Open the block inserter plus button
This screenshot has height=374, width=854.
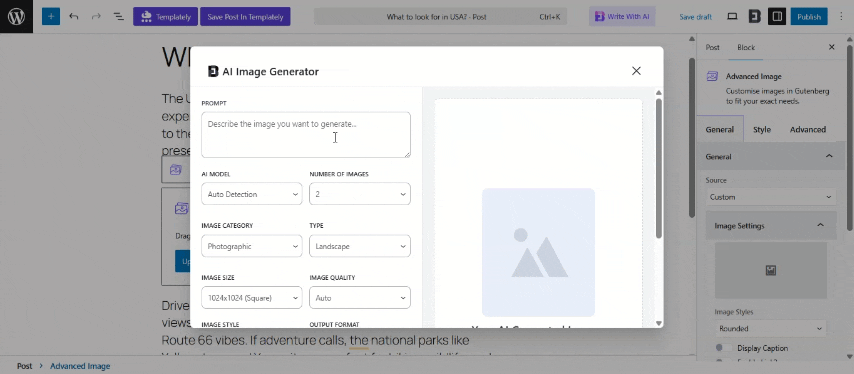click(51, 16)
